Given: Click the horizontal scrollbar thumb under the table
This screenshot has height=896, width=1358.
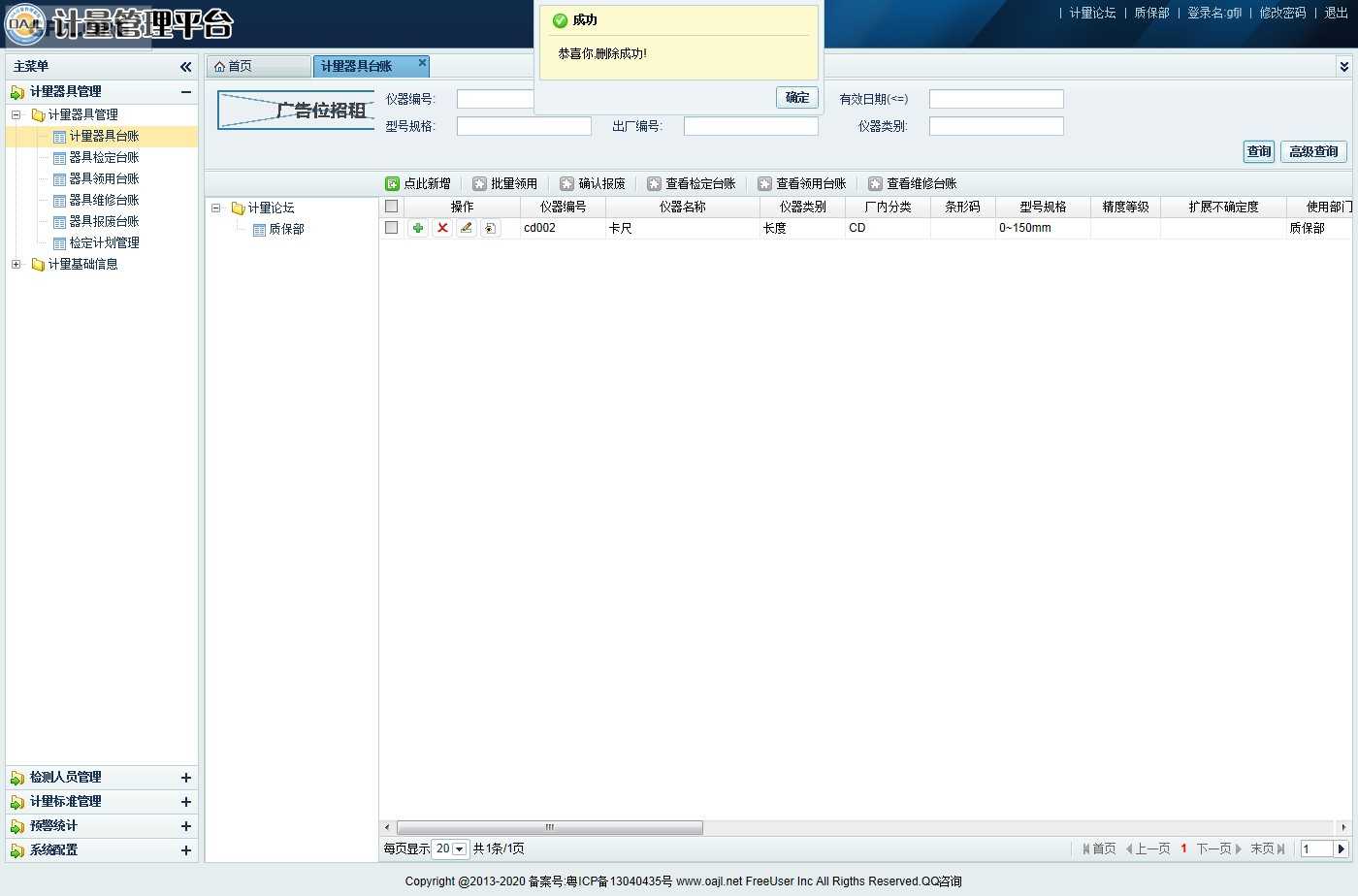Looking at the screenshot, I should click(x=549, y=827).
